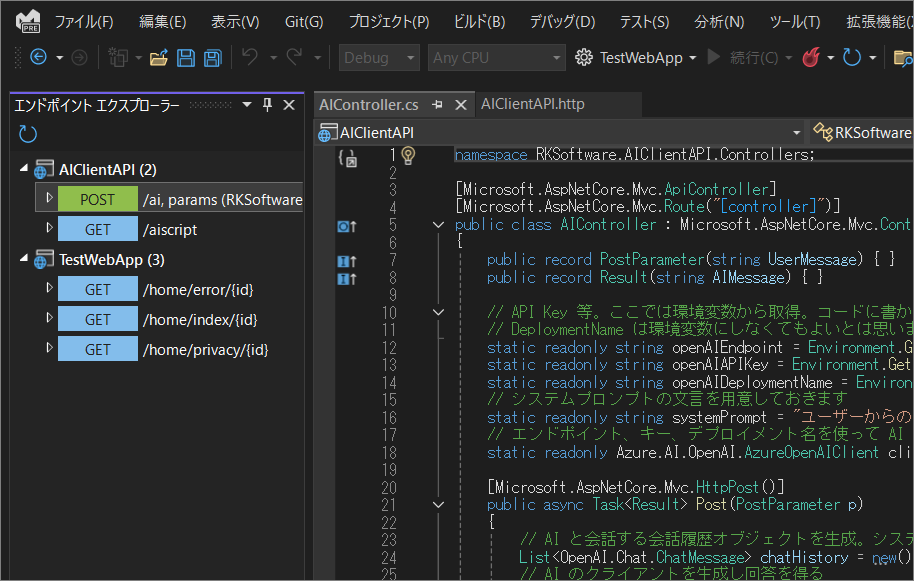The image size is (914, 581).
Task: Expand the /home/index/{id} endpoint row
Action: [50, 318]
